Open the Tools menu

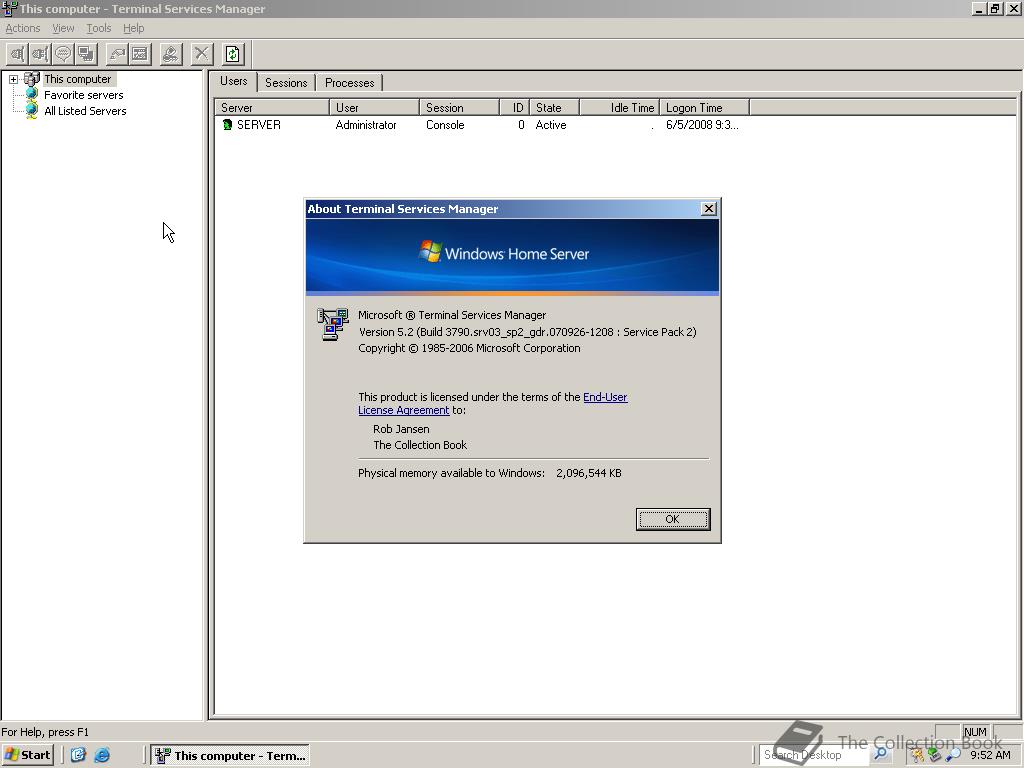[99, 28]
